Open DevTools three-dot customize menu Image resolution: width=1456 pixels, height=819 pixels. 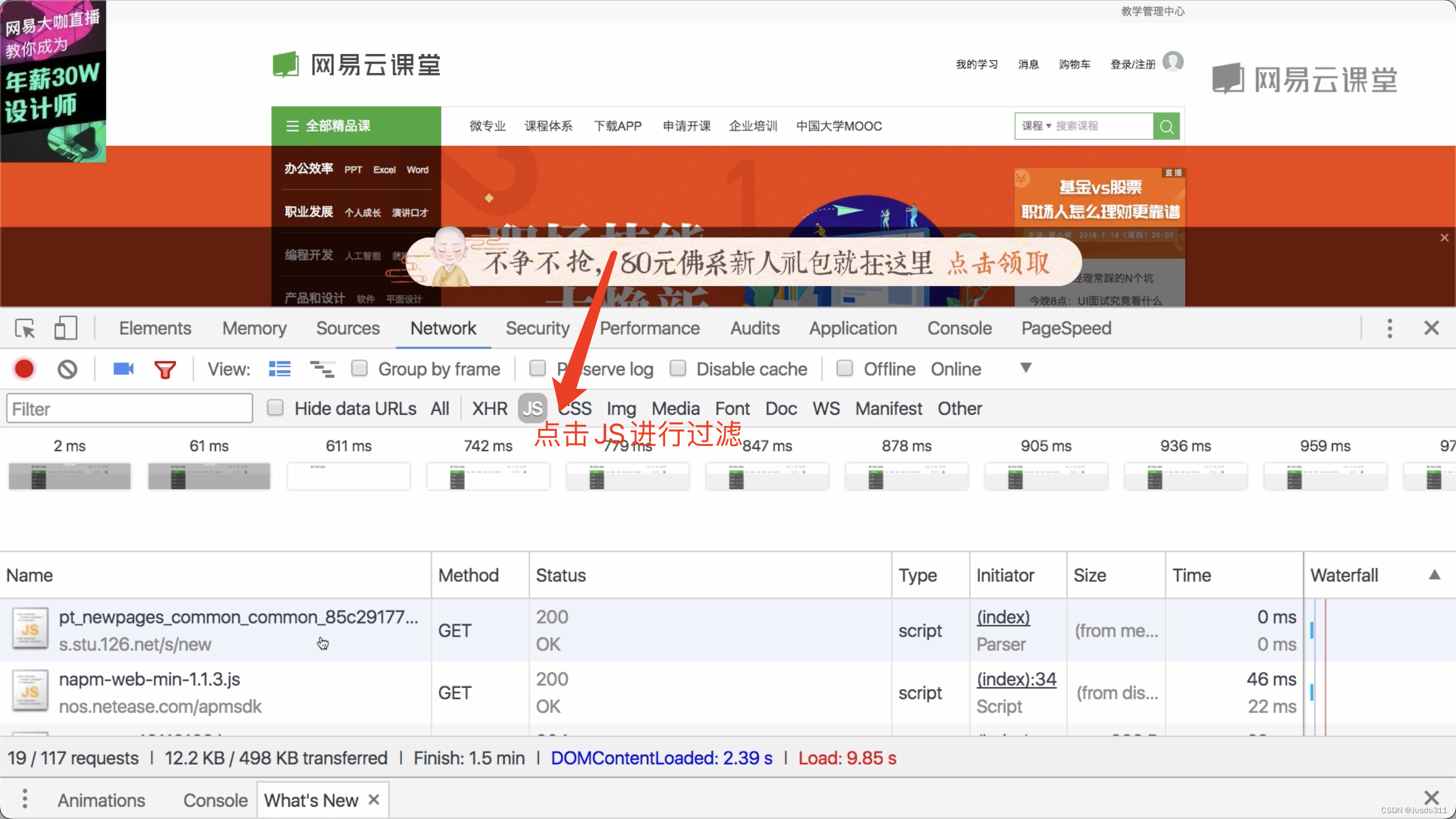[x=1389, y=328]
